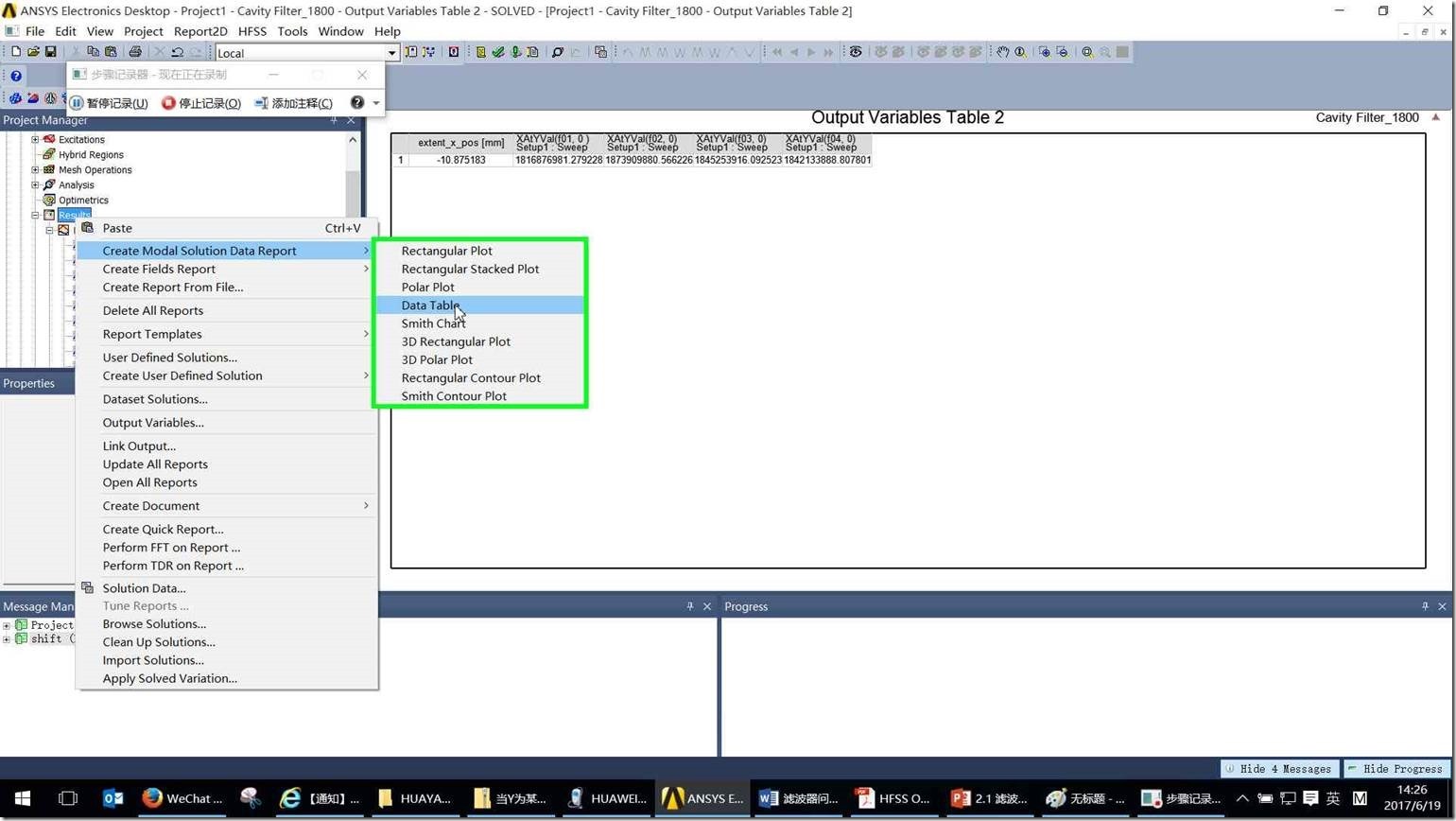Click the eye visibility icon in toolbar
This screenshot has height=821, width=1456.
pyautogui.click(x=856, y=52)
